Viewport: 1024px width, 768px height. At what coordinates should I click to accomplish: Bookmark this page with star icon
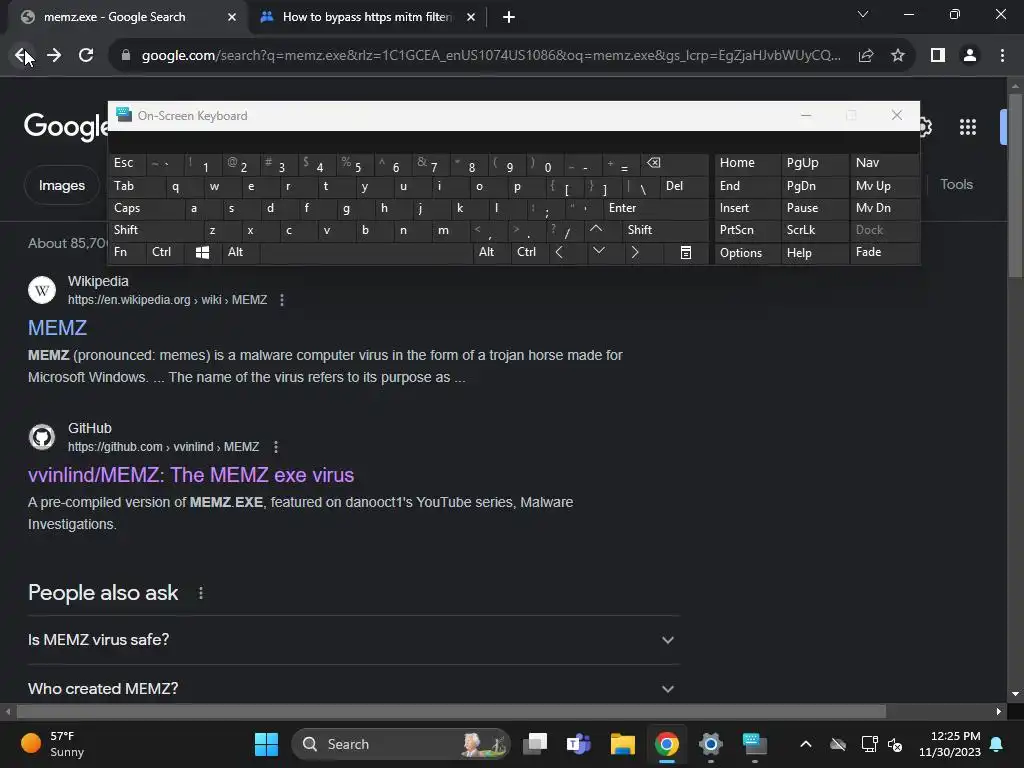[x=898, y=56]
